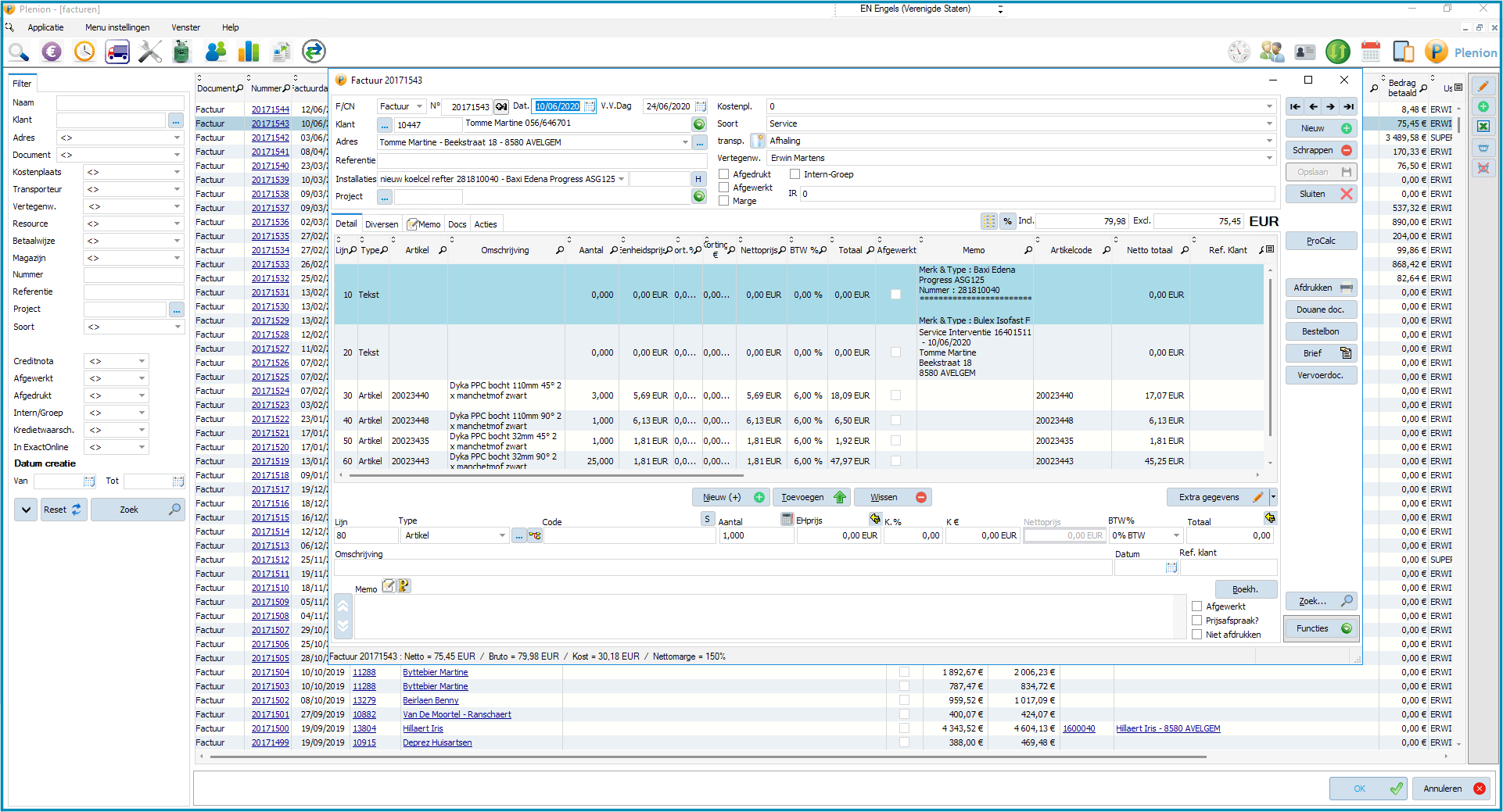This screenshot has width=1503, height=812.
Task: Open the Menu instellingen menu
Action: [x=117, y=27]
